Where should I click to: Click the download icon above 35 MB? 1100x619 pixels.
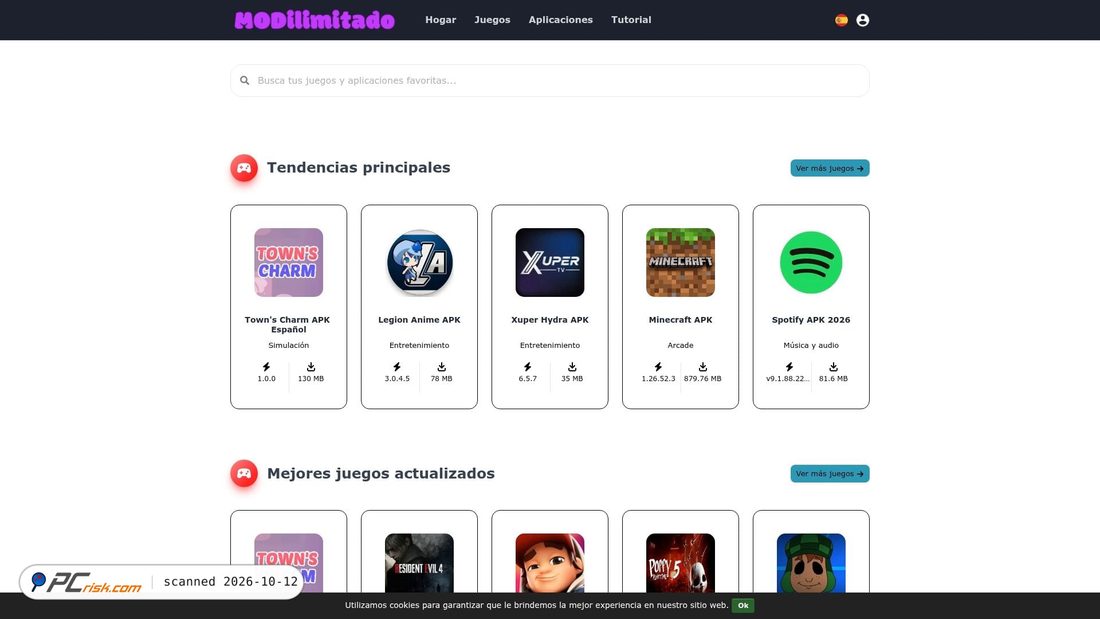(x=572, y=367)
